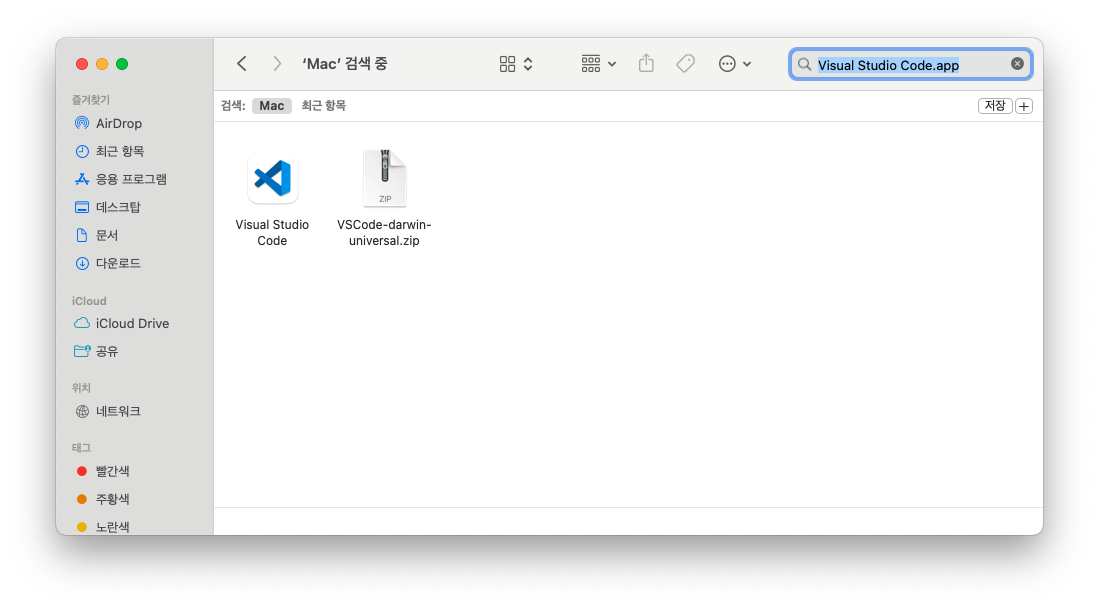Close the Finder window with red button

pos(82,64)
